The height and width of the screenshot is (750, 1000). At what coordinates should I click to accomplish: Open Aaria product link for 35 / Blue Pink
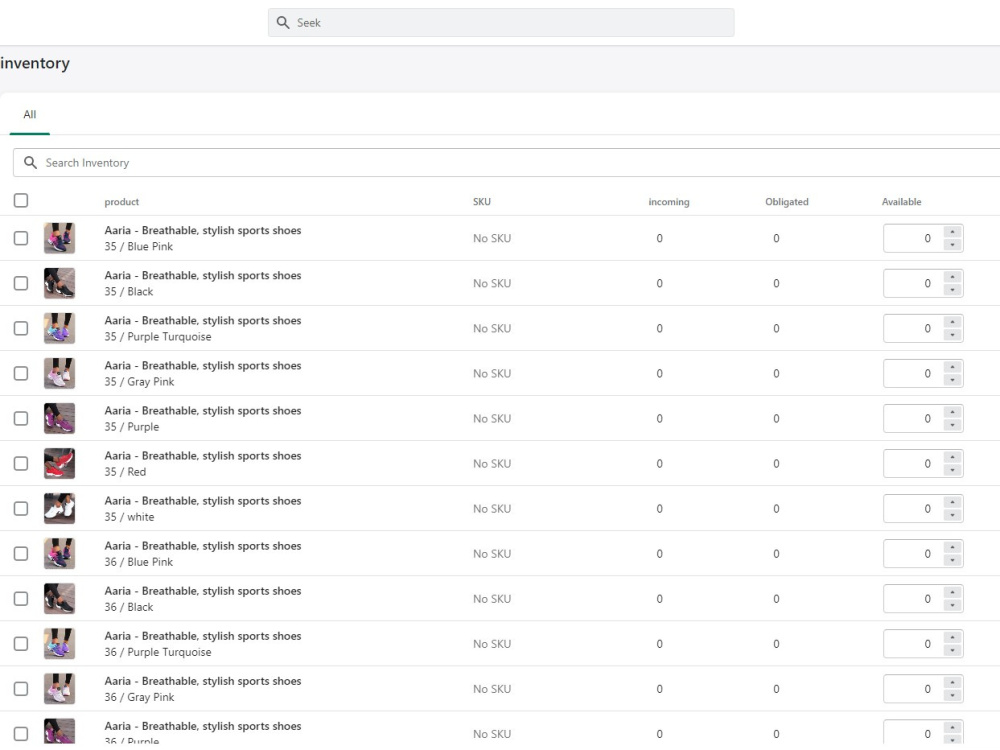pyautogui.click(x=203, y=230)
